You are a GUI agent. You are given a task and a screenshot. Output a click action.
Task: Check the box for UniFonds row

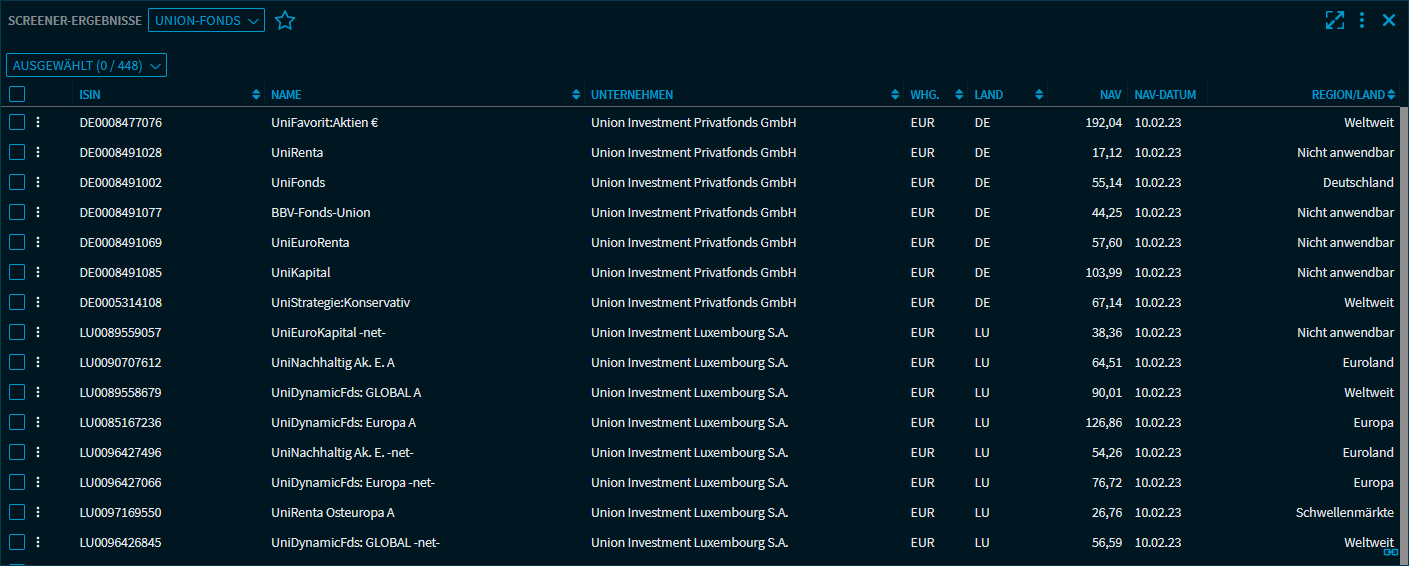17,183
